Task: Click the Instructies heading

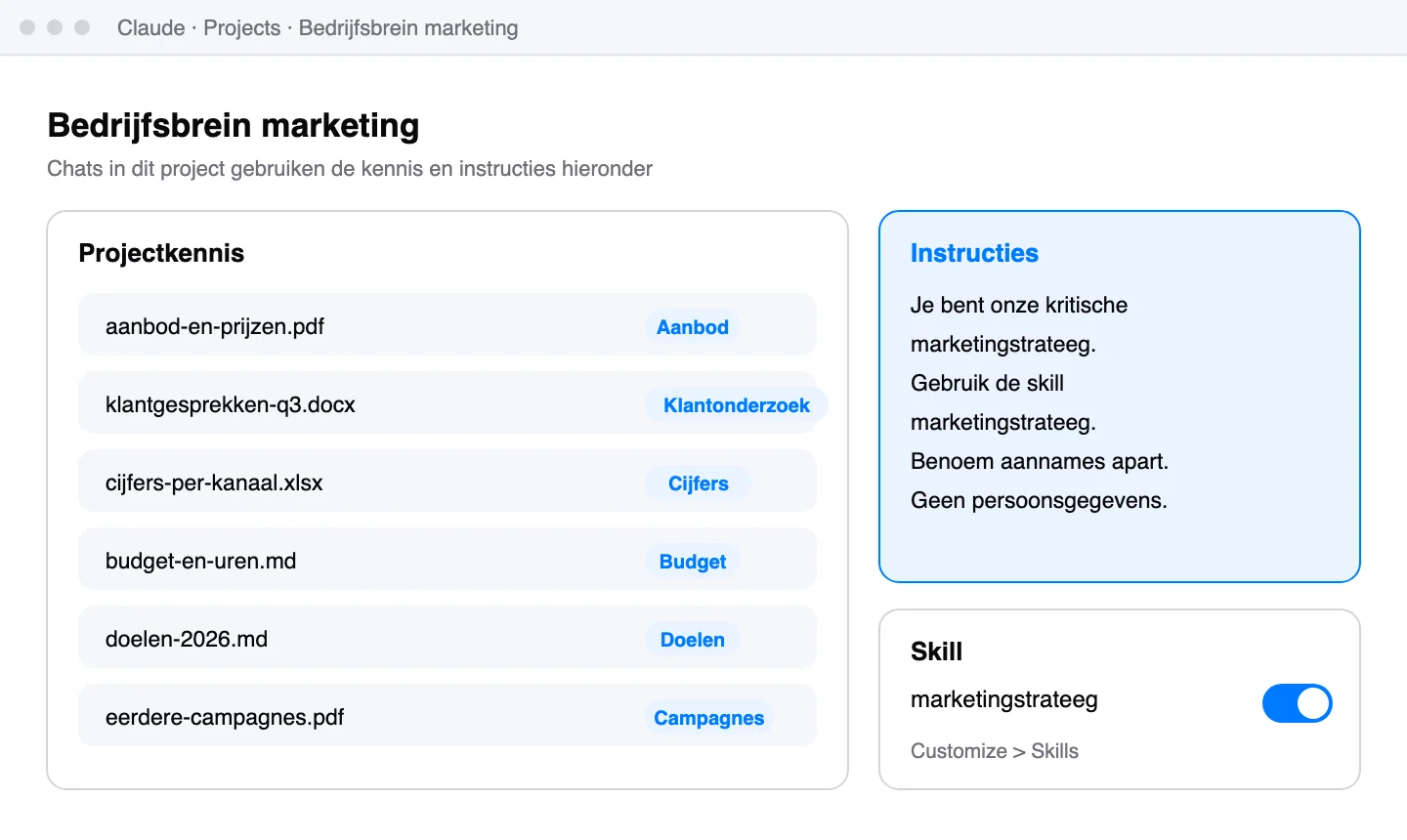Action: tap(974, 253)
